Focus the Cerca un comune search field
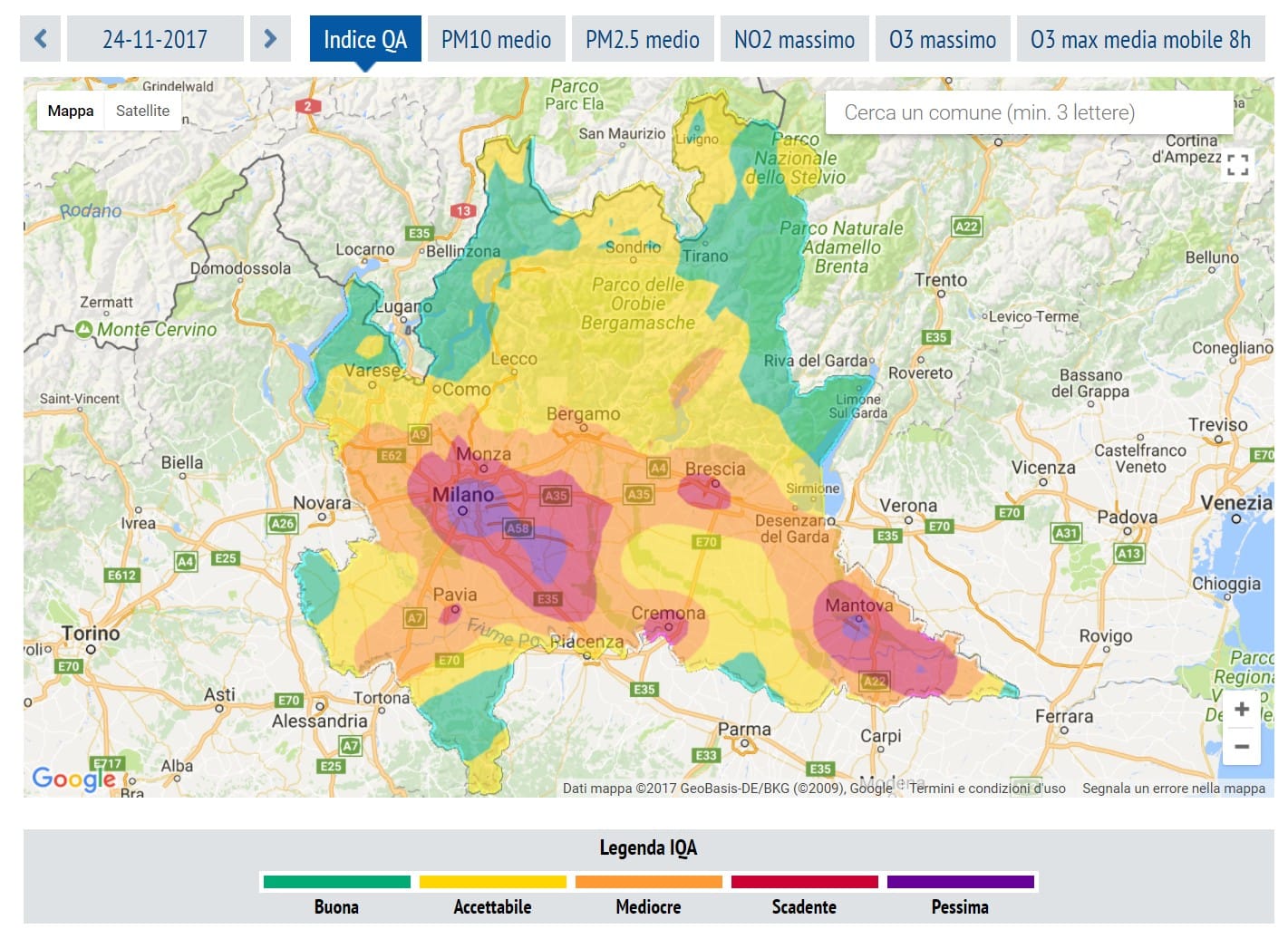Screen dimensions: 1288x939 (x=1029, y=112)
